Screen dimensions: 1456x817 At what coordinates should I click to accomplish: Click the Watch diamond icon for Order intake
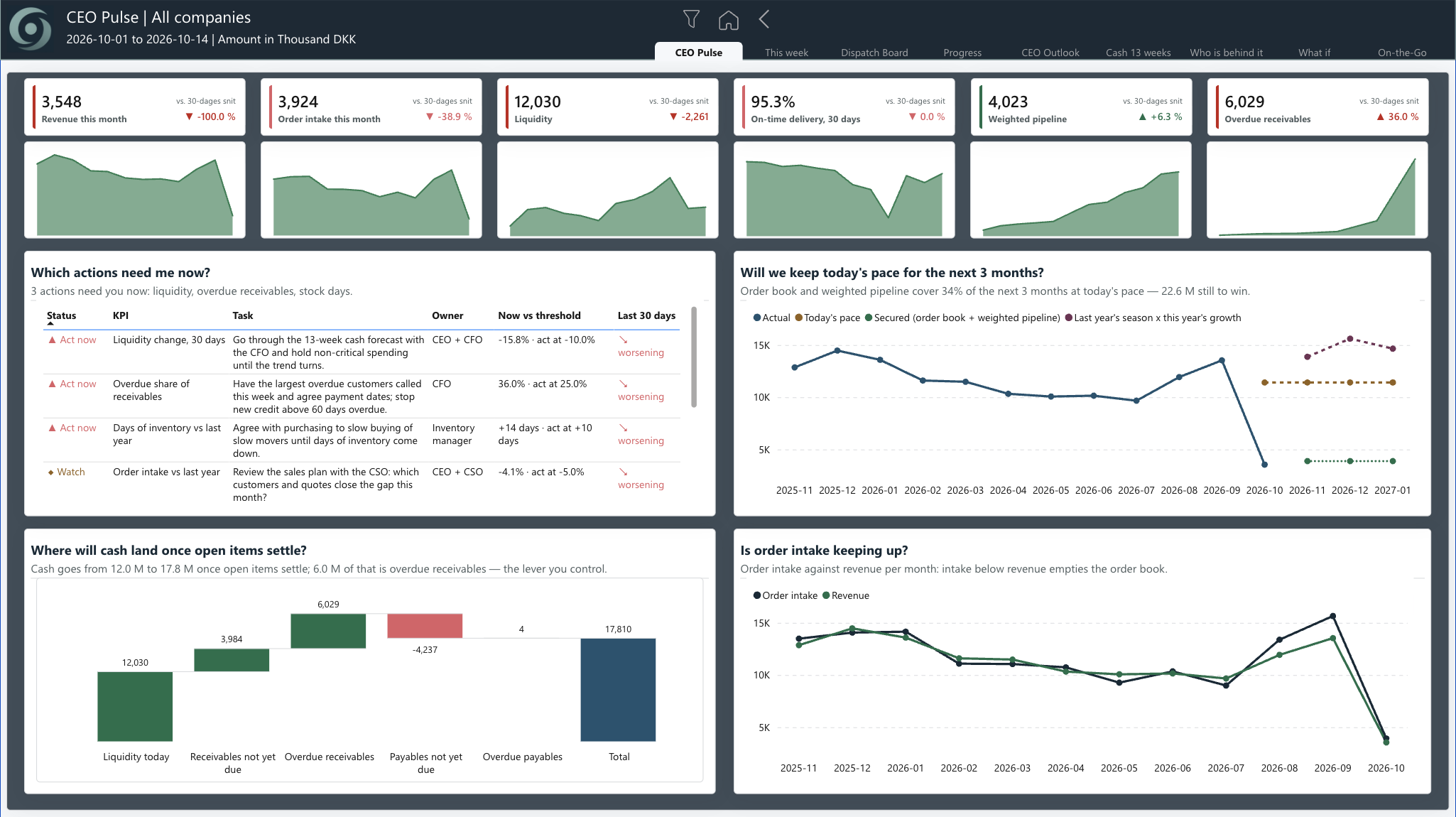(x=50, y=472)
